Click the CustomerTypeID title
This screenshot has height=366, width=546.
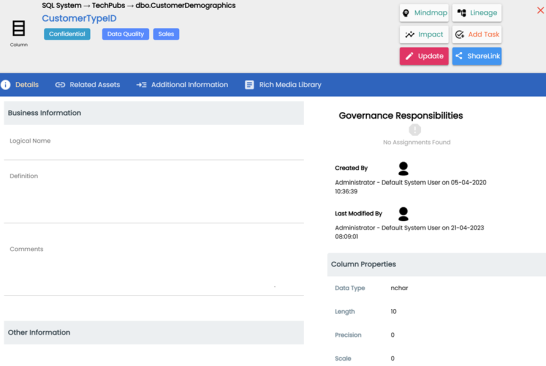click(x=79, y=18)
